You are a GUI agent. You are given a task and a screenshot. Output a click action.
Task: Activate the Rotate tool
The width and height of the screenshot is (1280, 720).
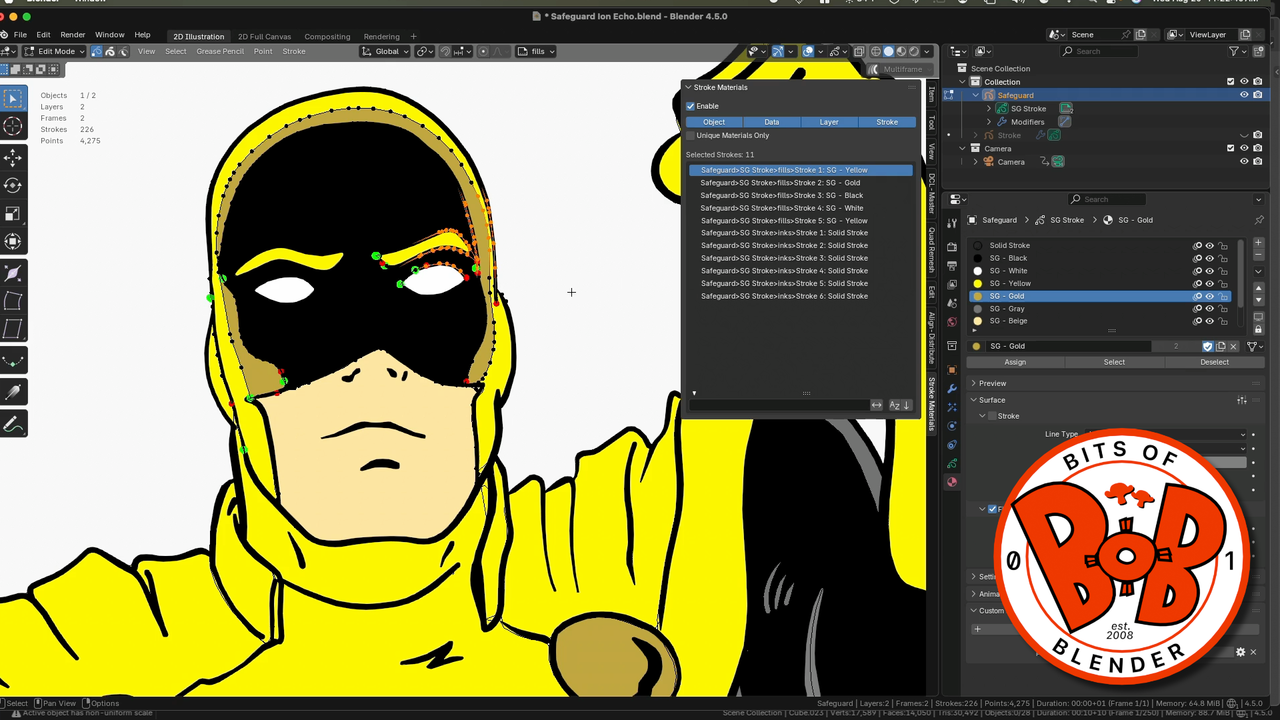pos(13,185)
